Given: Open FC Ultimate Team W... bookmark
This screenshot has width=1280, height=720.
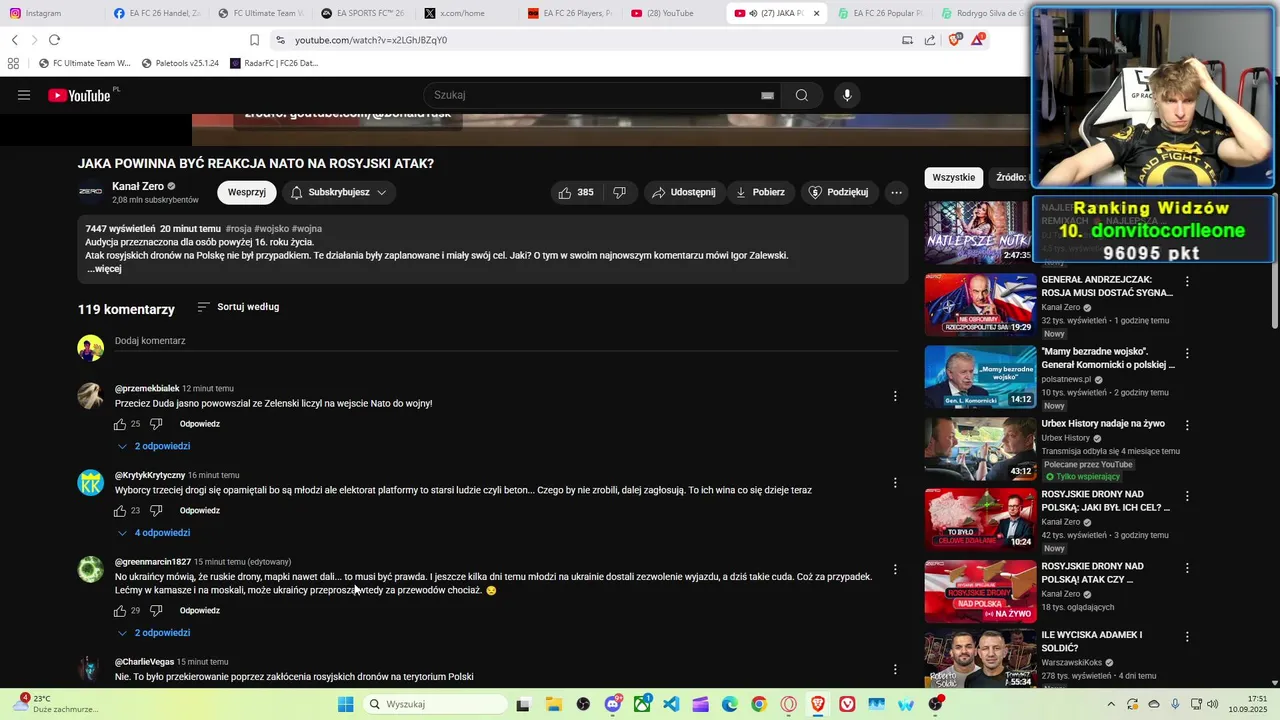Looking at the screenshot, I should [84, 63].
